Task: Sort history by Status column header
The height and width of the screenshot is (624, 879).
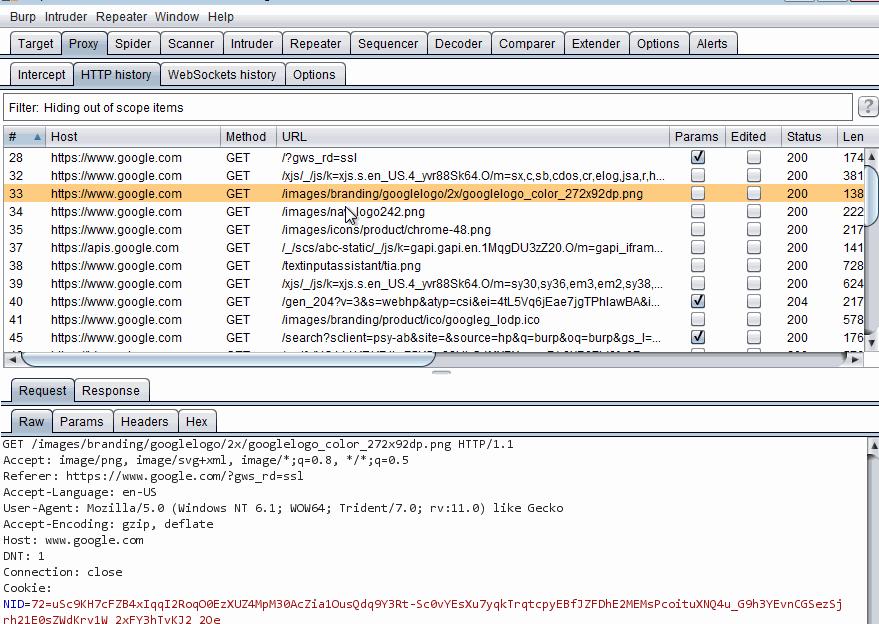Action: (x=803, y=137)
